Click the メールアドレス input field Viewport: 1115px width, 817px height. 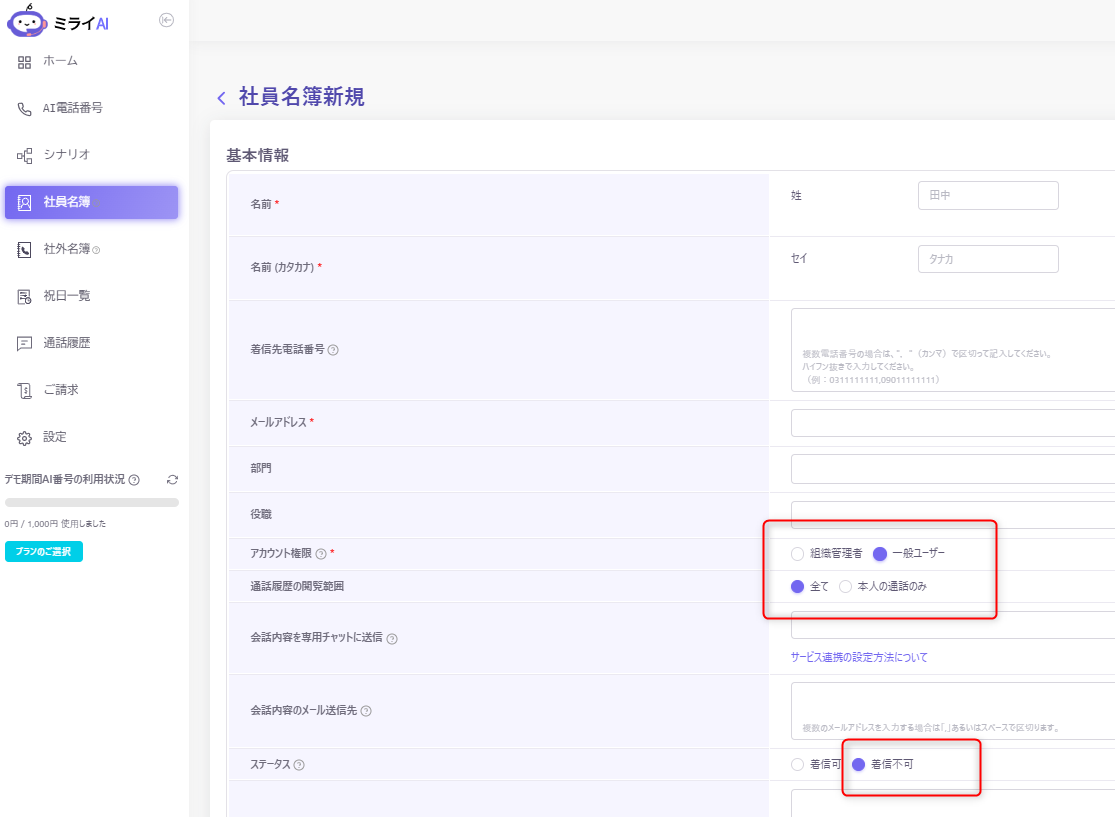[x=950, y=423]
